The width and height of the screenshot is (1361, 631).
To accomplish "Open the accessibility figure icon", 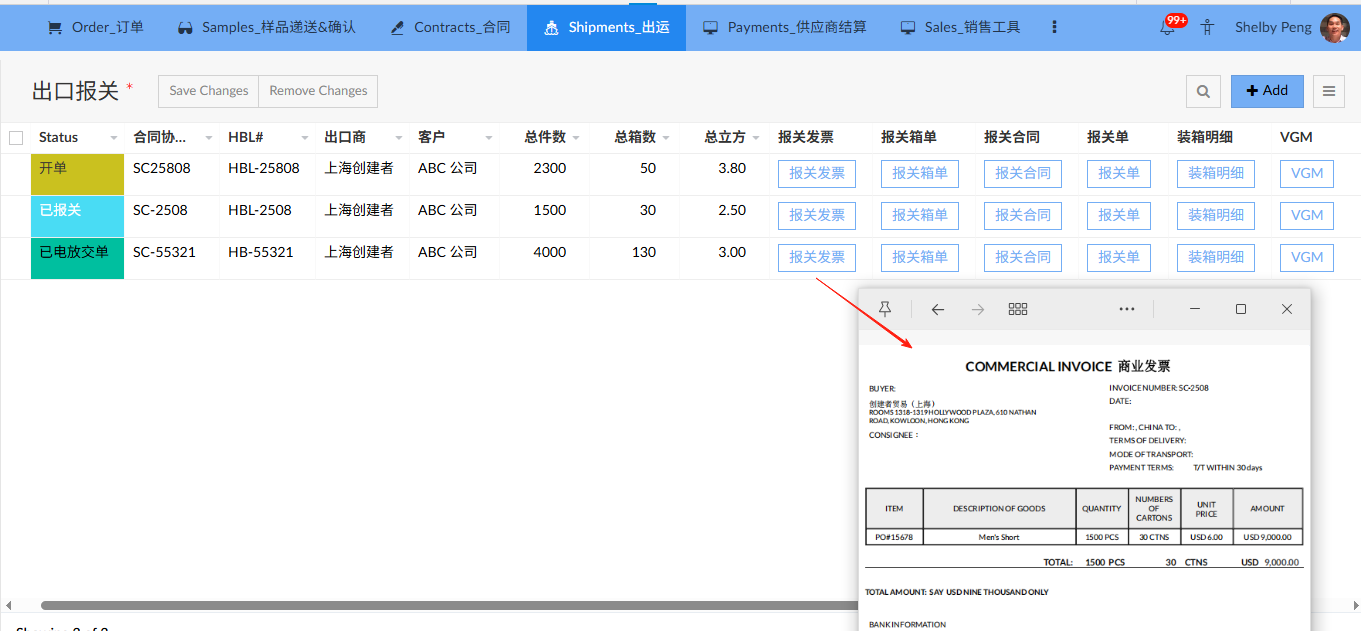I will click(1207, 28).
